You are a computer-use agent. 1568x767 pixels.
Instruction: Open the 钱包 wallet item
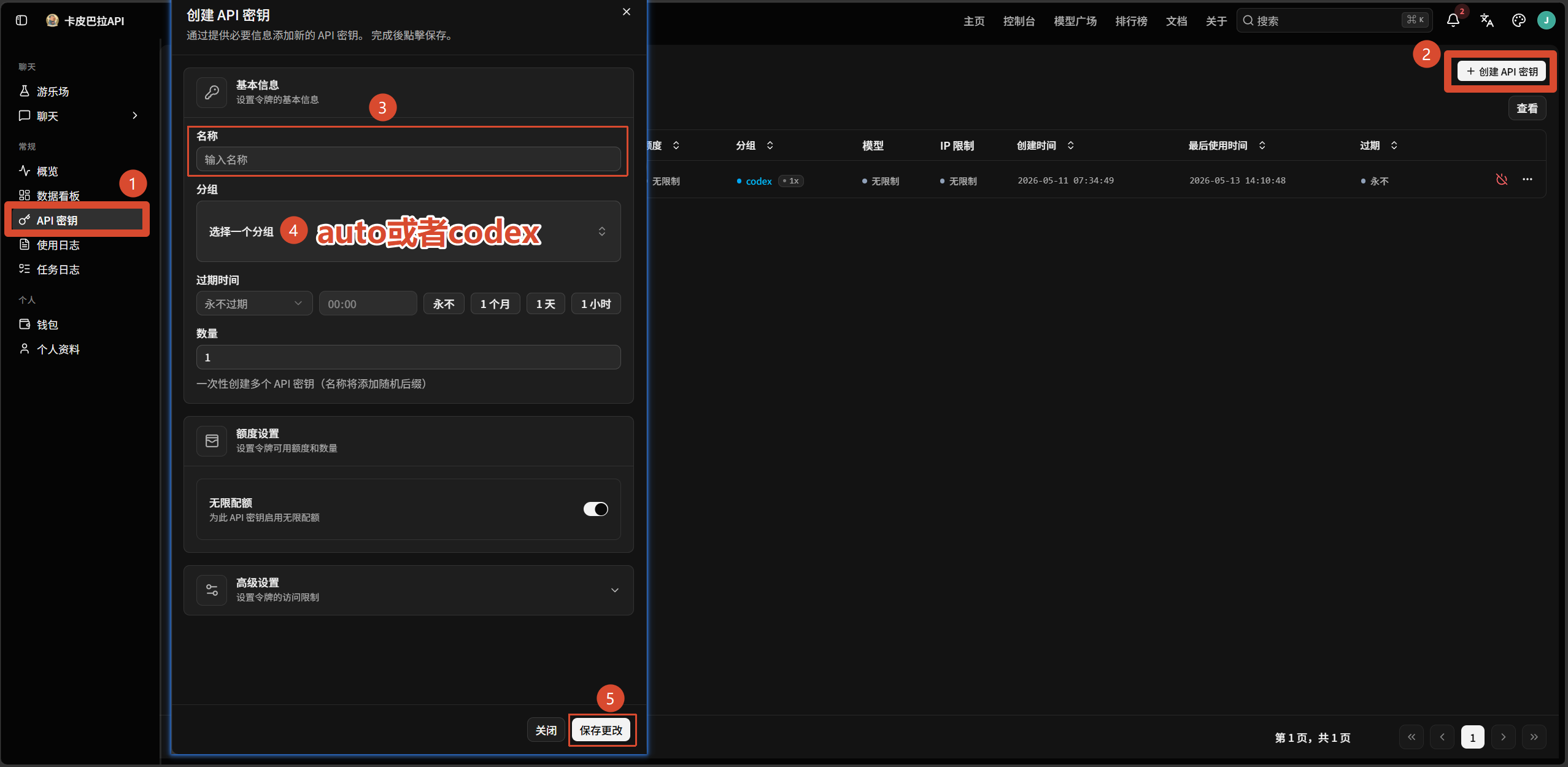(80, 325)
